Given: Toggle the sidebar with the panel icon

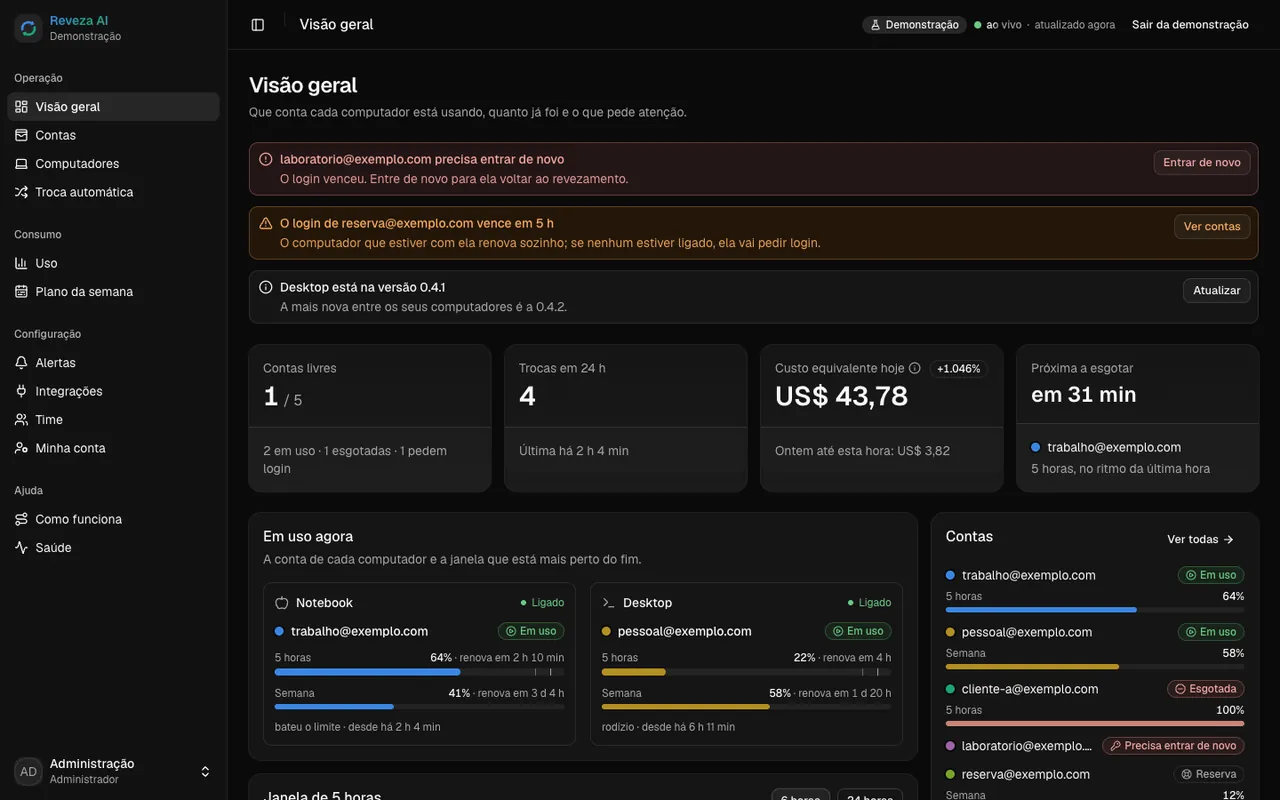Looking at the screenshot, I should tap(258, 25).
